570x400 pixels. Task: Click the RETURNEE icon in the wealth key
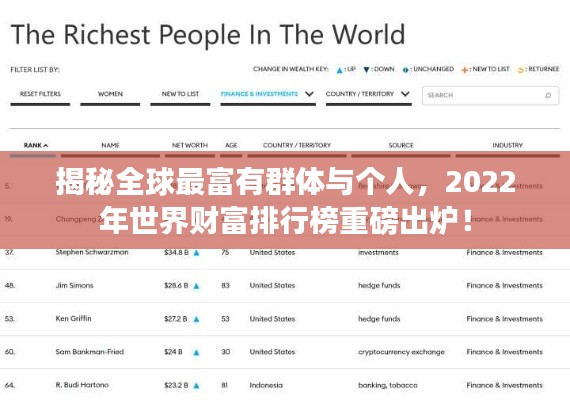[x=521, y=70]
